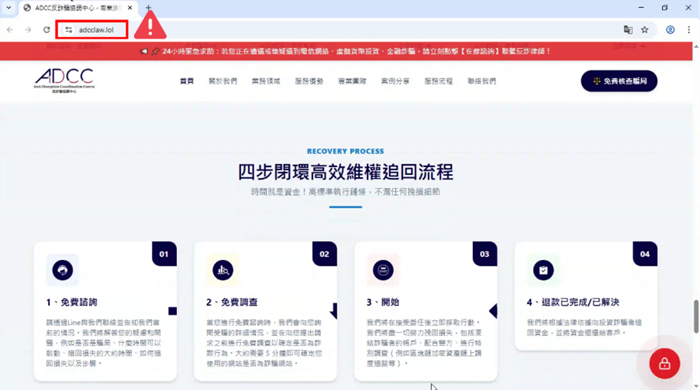
Task: Click the 四步閉環高效維權追回流程 title
Action: point(346,172)
